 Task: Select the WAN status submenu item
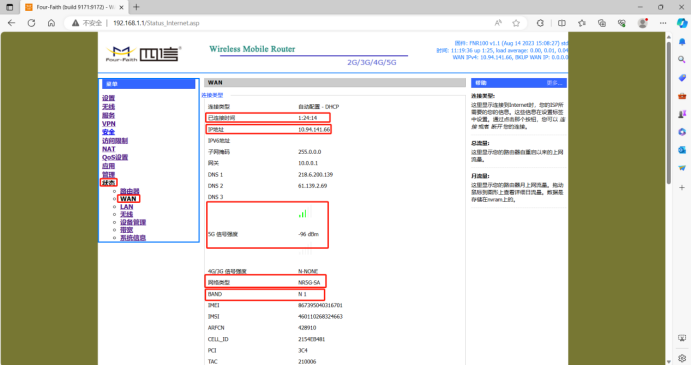pos(128,199)
